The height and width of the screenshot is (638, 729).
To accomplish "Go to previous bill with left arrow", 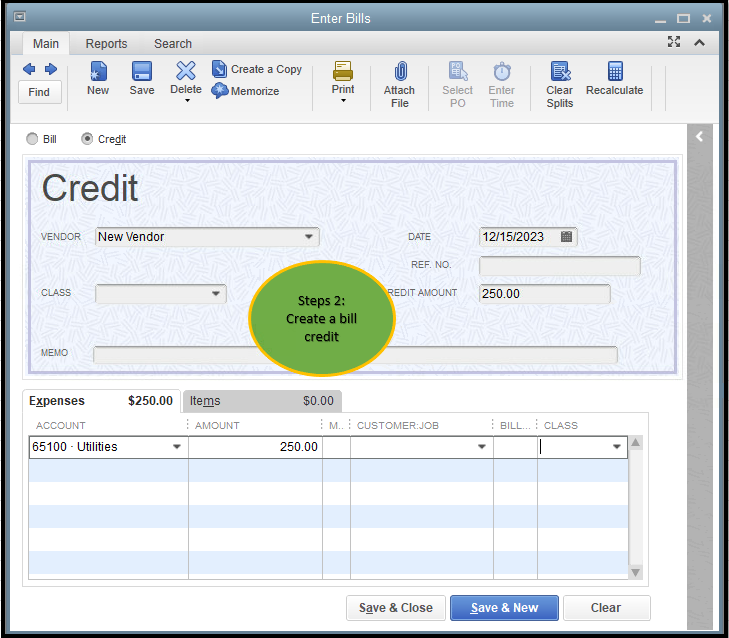I will pyautogui.click(x=29, y=69).
